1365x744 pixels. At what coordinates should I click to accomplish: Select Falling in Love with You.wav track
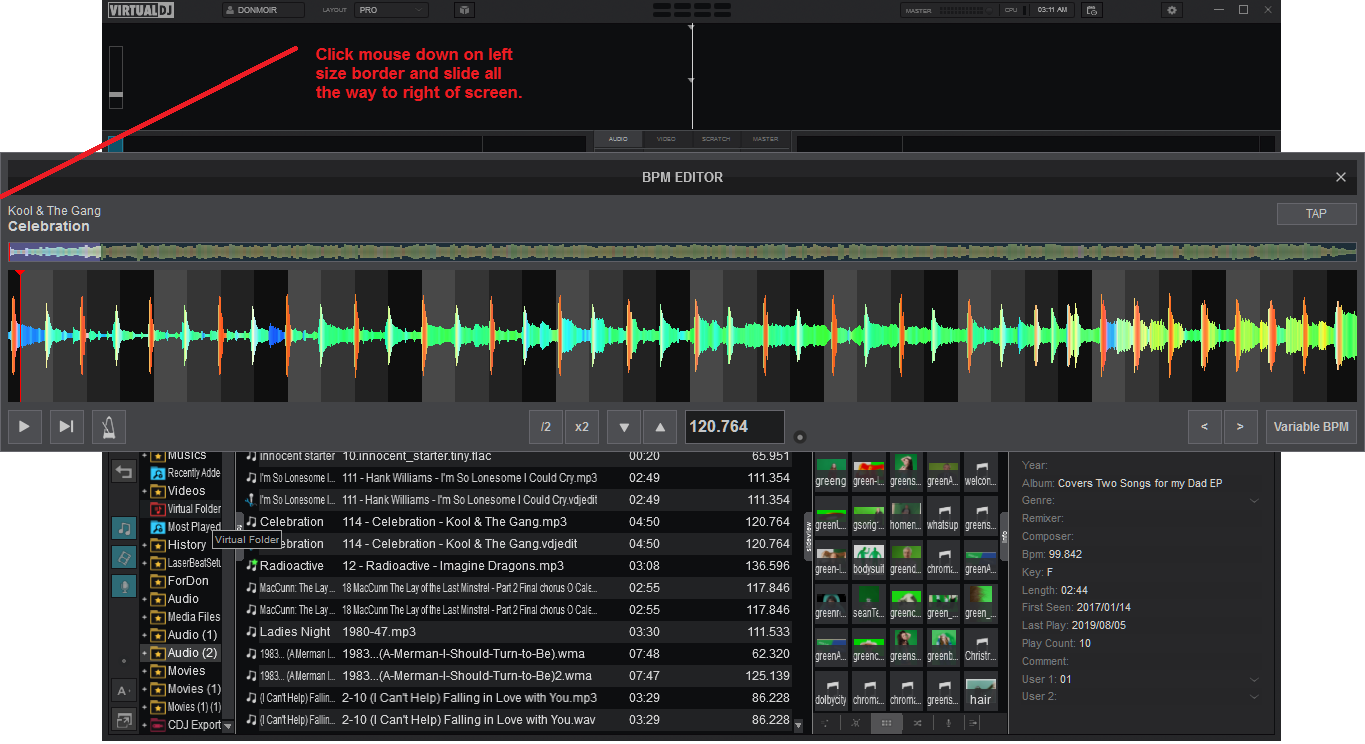click(x=518, y=720)
